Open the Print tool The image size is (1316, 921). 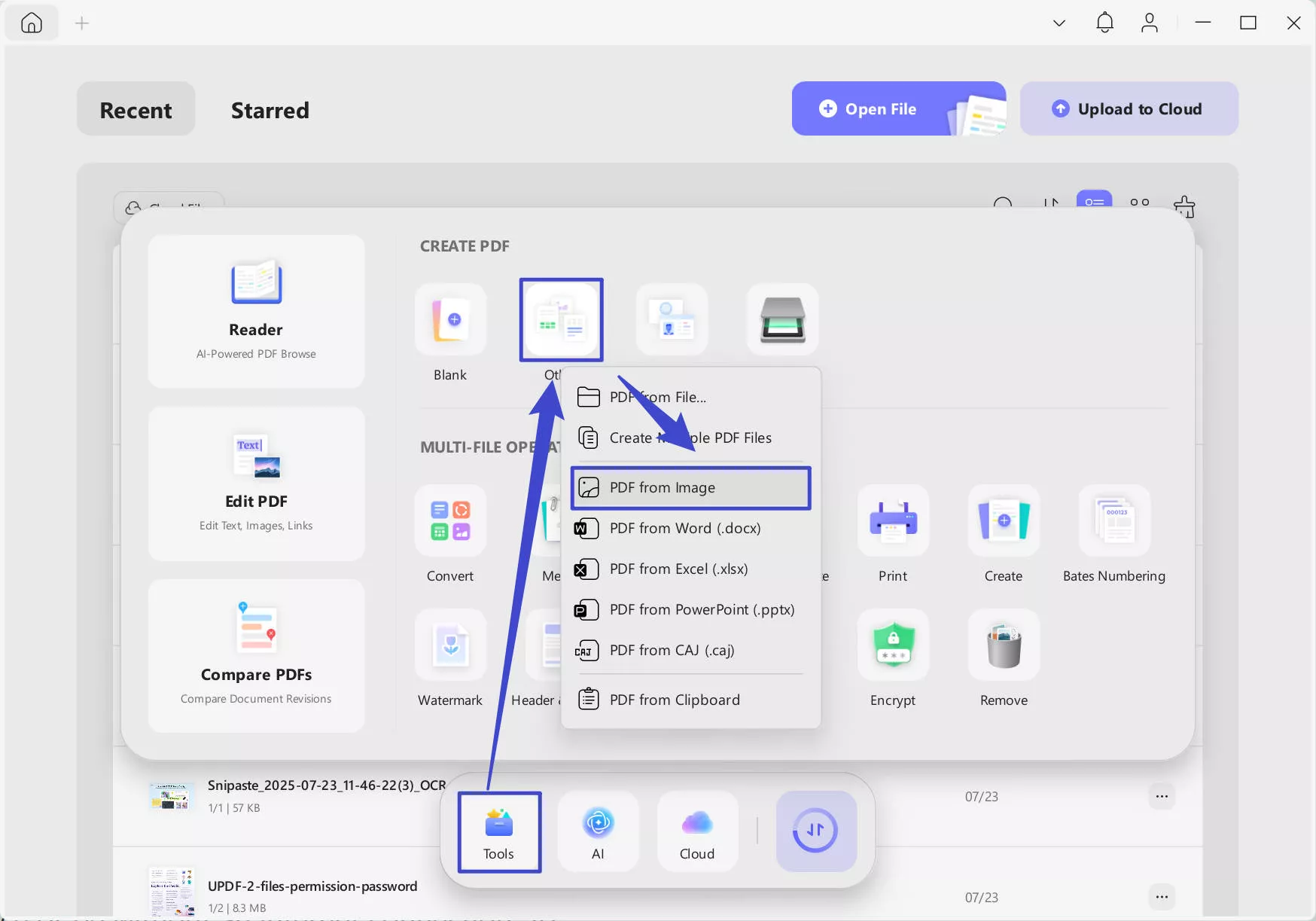coord(893,521)
